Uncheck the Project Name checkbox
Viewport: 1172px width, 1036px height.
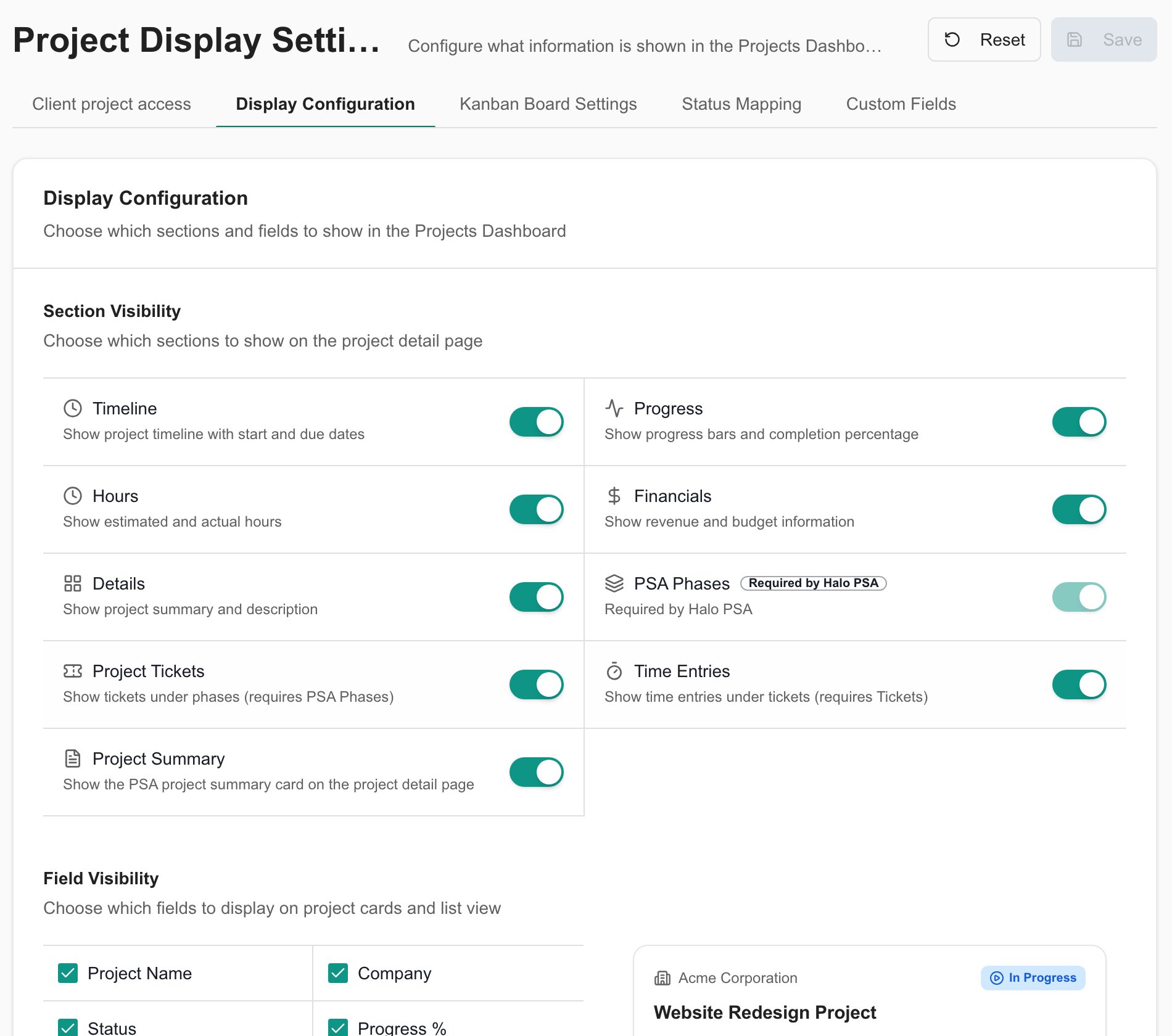pyautogui.click(x=68, y=973)
